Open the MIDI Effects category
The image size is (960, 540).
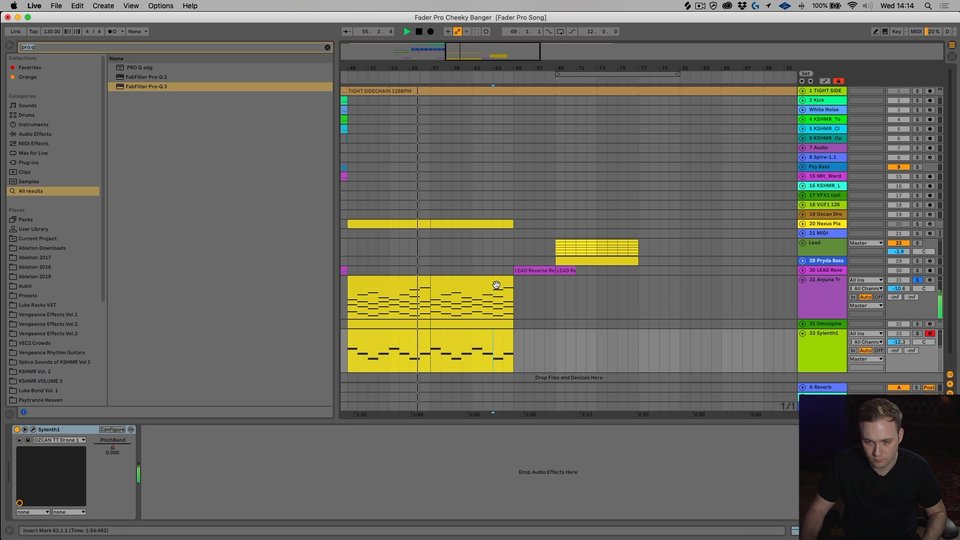tap(33, 143)
